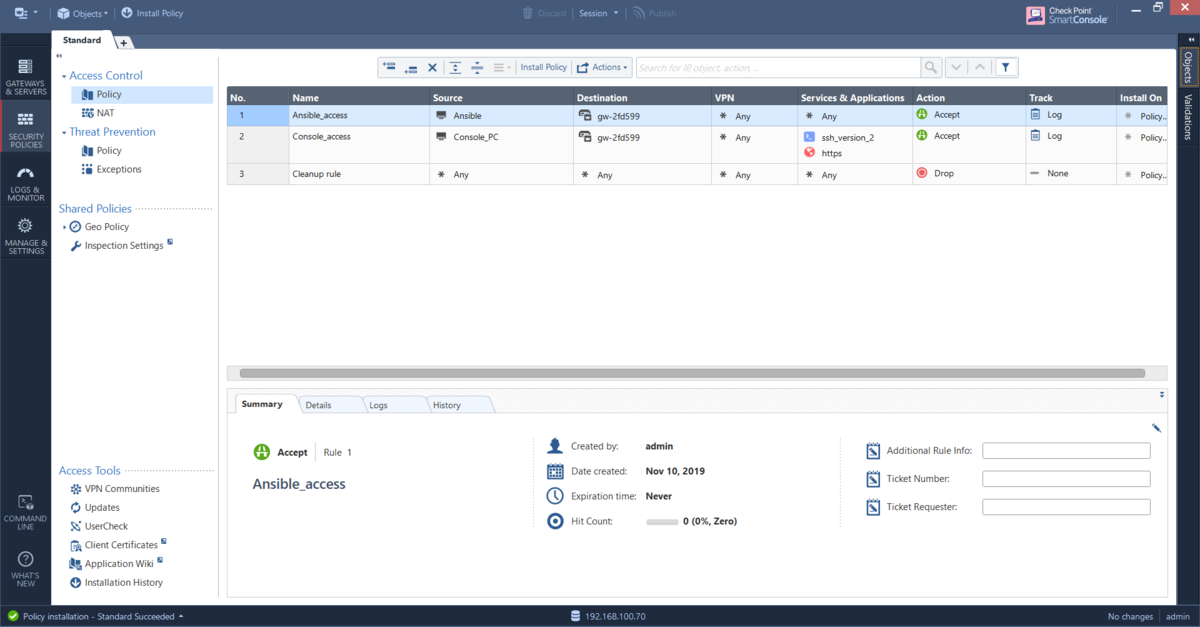Screen dimensions: 1200x627
Task: Open Installation History
Action: click(116, 582)
